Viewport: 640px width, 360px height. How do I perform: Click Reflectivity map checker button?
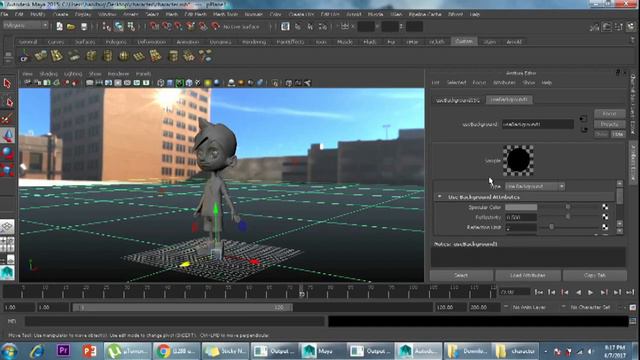[605, 217]
